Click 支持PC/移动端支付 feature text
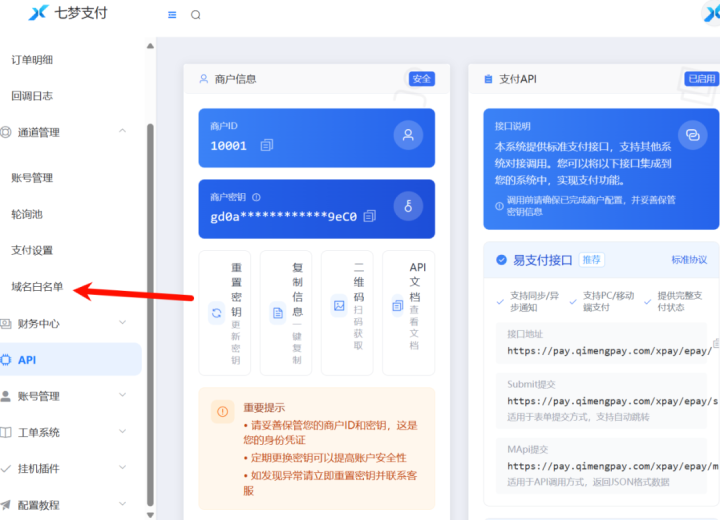Image resolution: width=720 pixels, height=520 pixels. click(x=608, y=301)
